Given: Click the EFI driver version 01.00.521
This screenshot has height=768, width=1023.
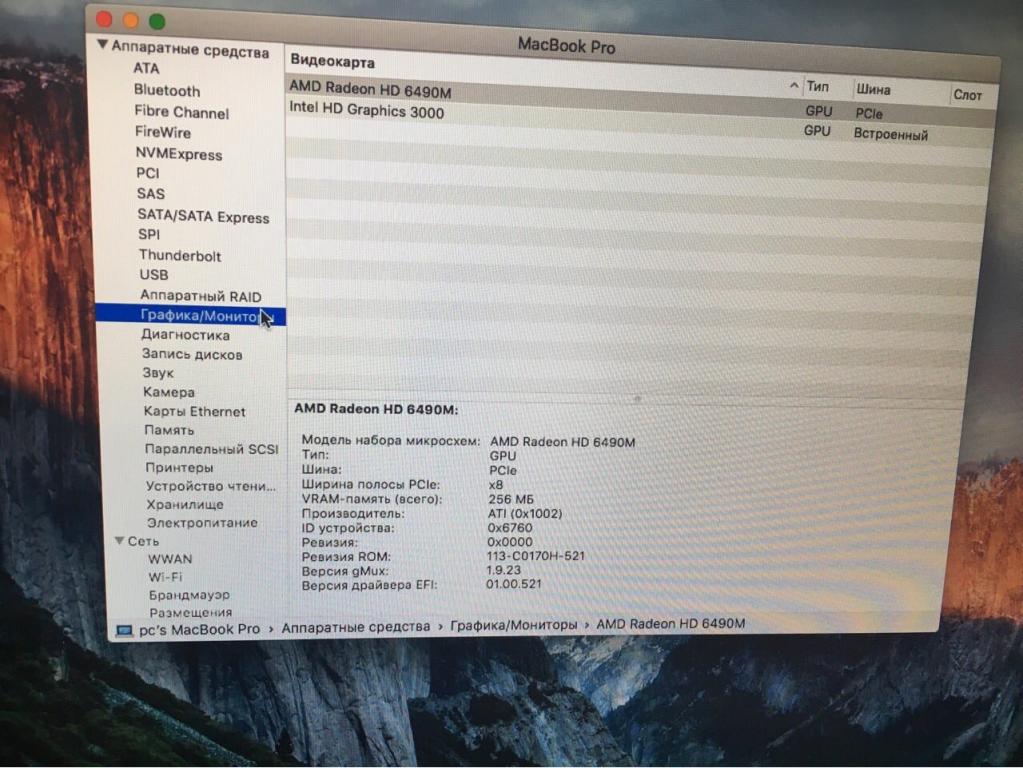Looking at the screenshot, I should [x=514, y=583].
